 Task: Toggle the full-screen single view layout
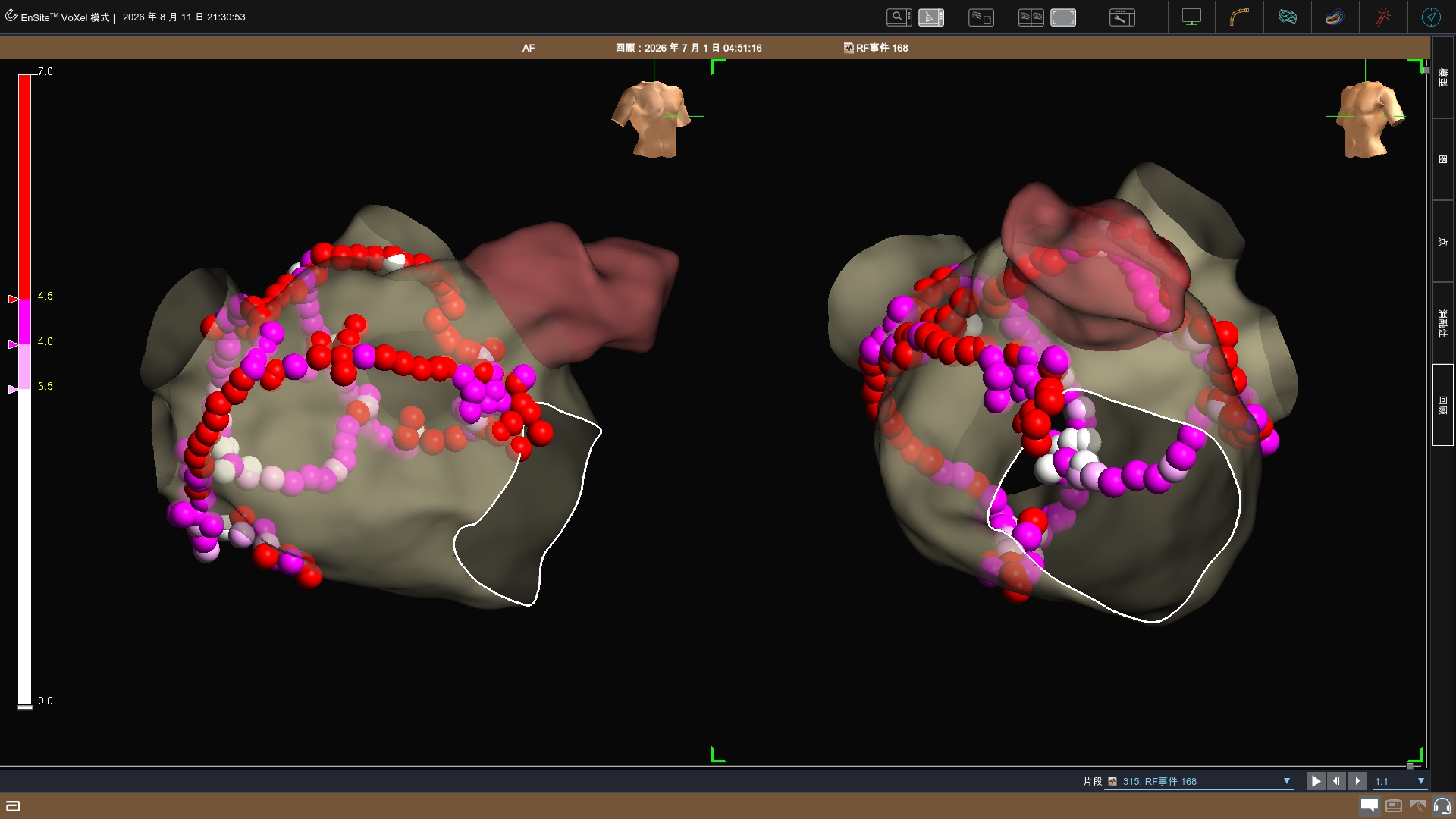point(1062,17)
